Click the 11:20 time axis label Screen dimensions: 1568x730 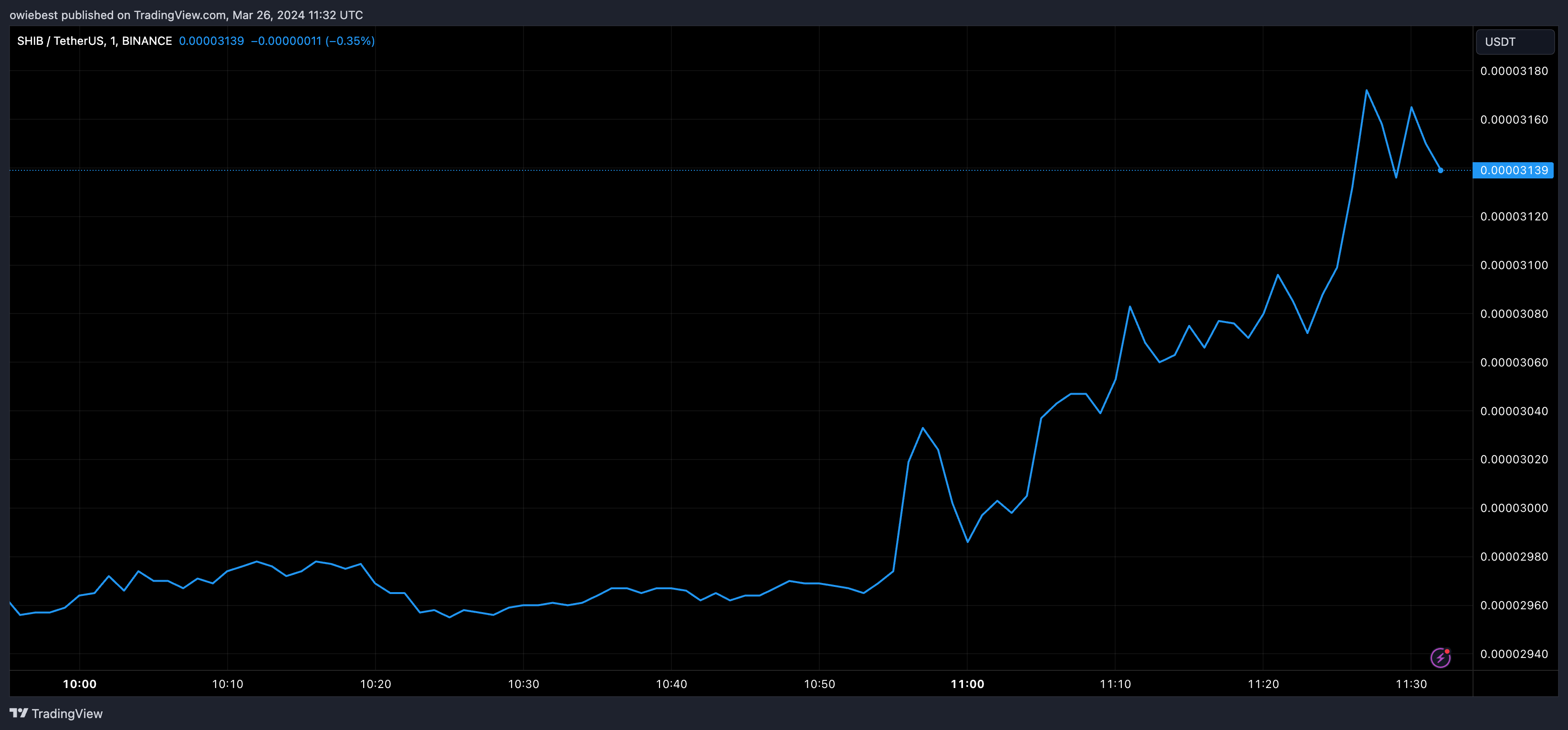click(1263, 684)
